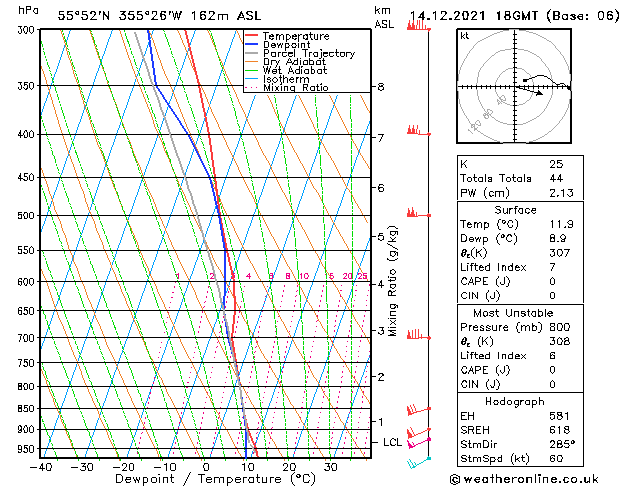Click the Mixing Ratio legend entry

point(295,88)
